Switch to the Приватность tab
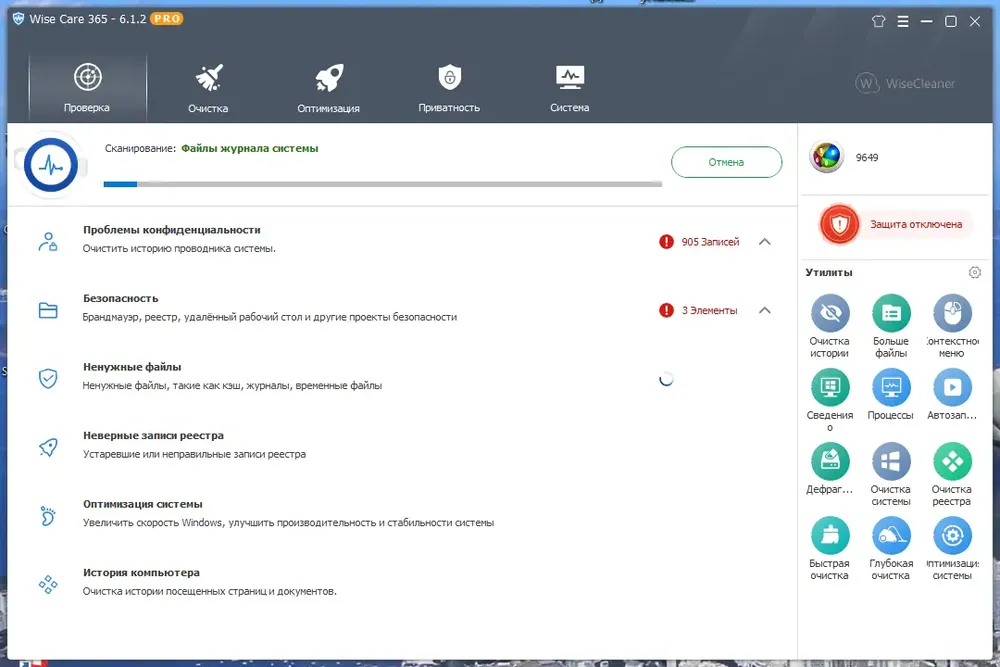This screenshot has width=1000, height=667. pyautogui.click(x=449, y=88)
